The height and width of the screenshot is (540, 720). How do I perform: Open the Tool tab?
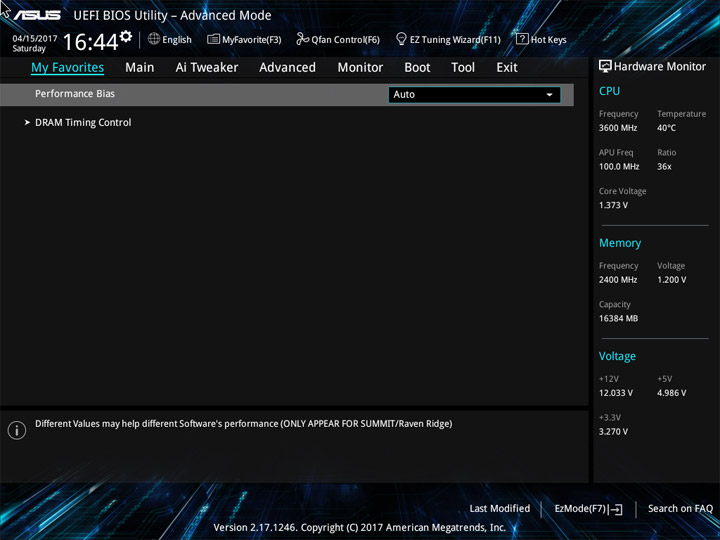463,68
